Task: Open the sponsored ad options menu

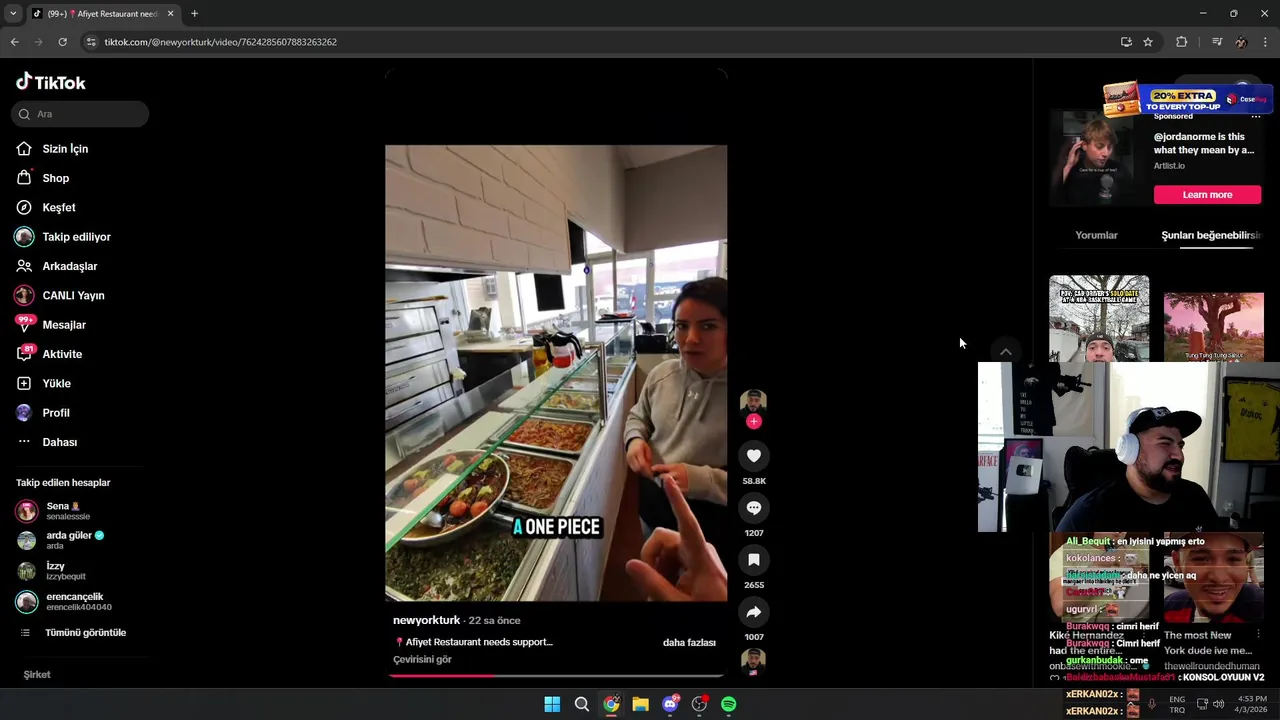Action: pyautogui.click(x=1256, y=116)
